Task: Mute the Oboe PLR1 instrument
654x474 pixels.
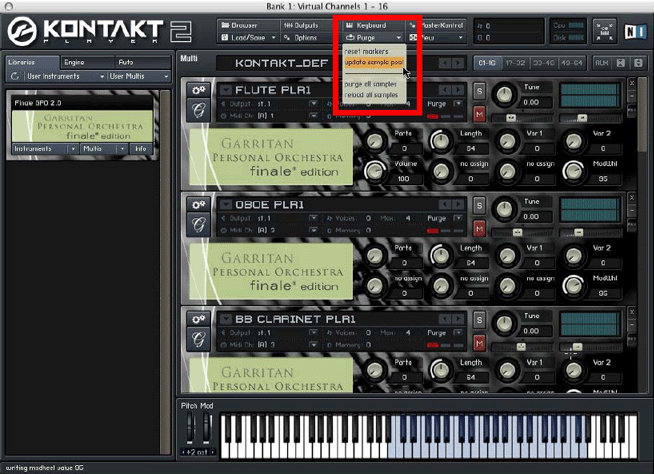Action: coord(479,229)
